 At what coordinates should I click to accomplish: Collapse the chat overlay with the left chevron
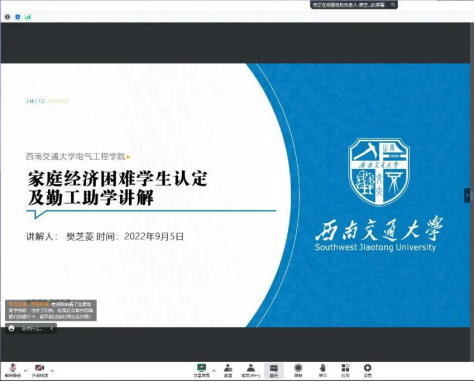[52, 328]
